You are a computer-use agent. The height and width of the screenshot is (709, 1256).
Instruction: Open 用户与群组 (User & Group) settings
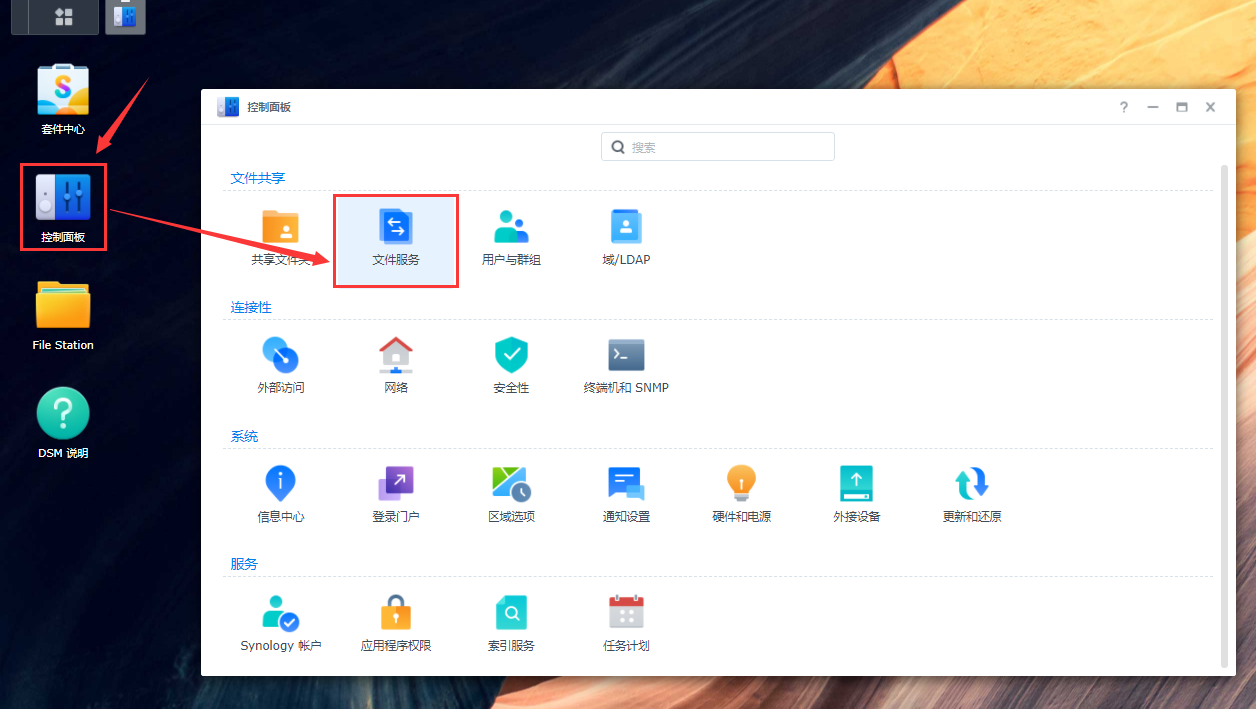(511, 235)
